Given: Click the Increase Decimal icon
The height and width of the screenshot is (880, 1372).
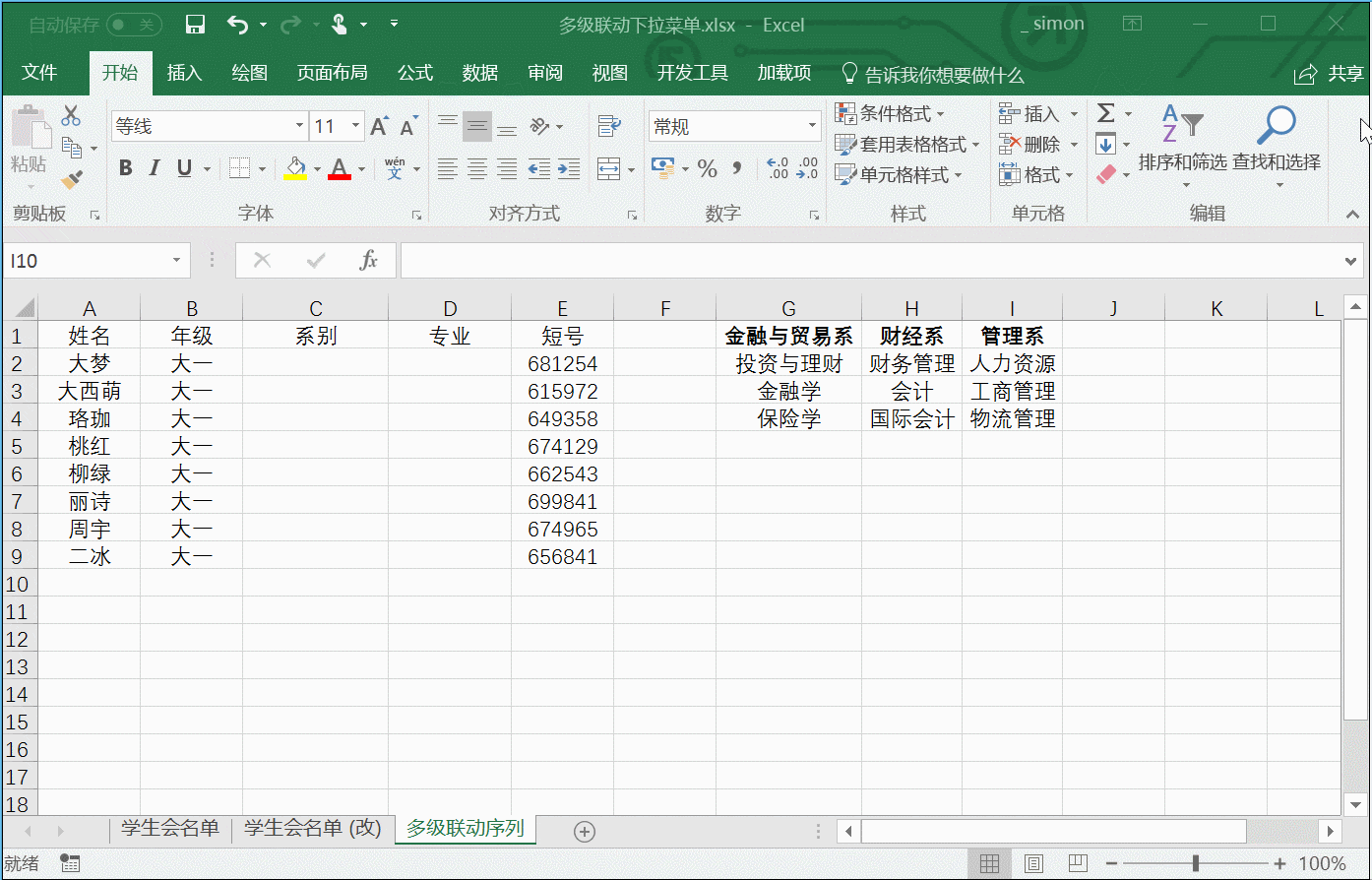Looking at the screenshot, I should tap(777, 168).
